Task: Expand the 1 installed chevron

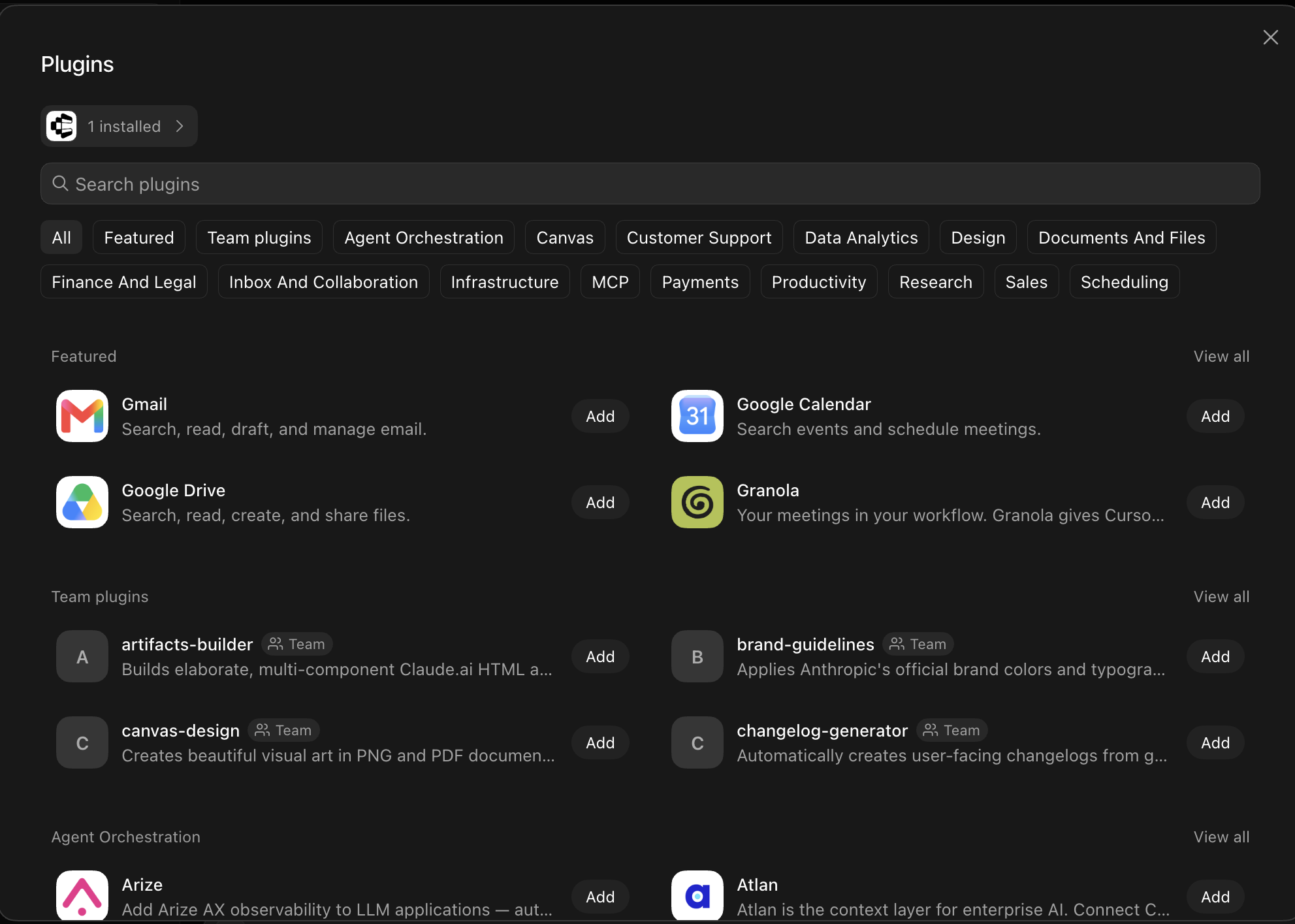Action: 180,126
